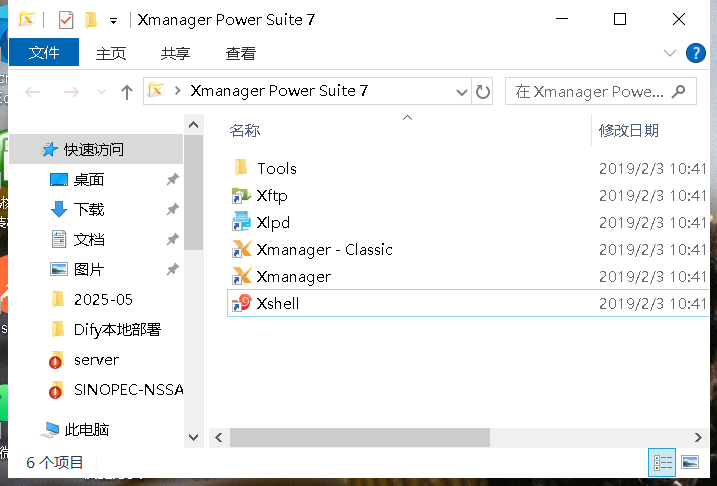Expand the ribbon using the chevron

[671, 53]
